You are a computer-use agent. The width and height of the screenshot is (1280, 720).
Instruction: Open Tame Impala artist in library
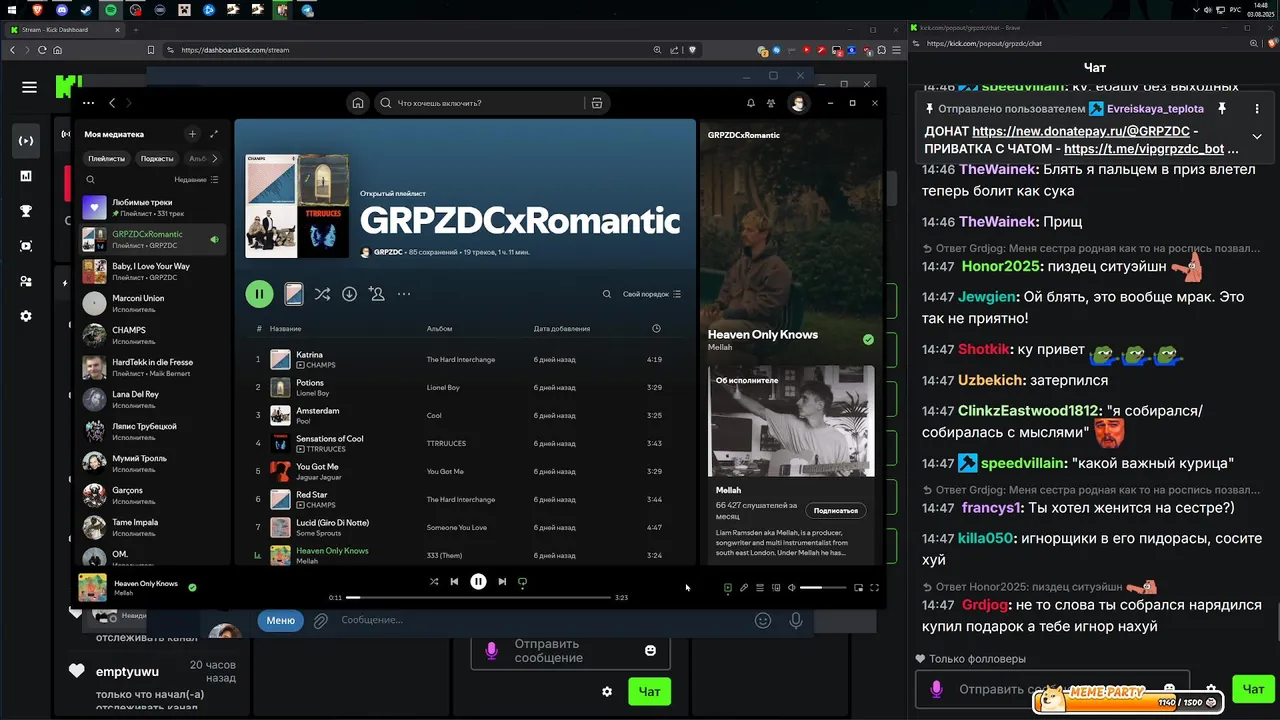click(x=154, y=527)
